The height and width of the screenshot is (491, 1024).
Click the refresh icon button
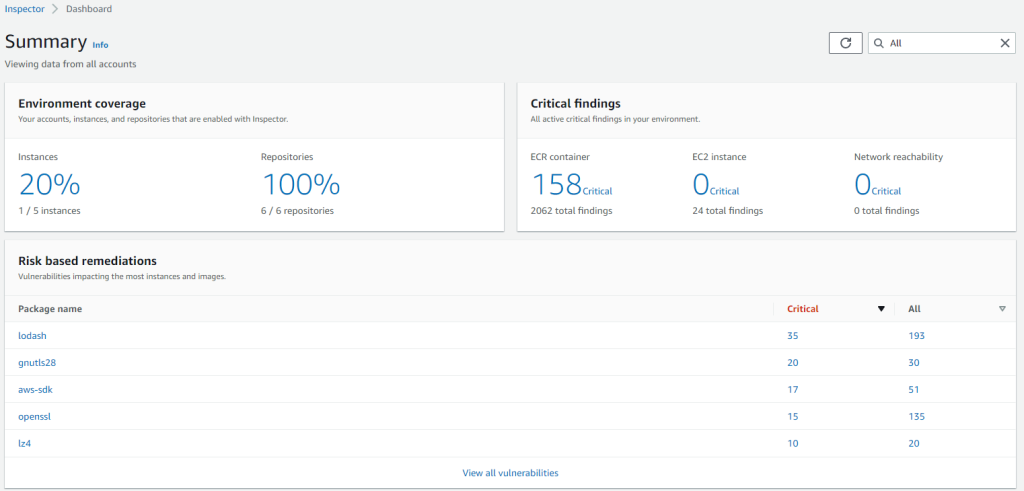[846, 43]
